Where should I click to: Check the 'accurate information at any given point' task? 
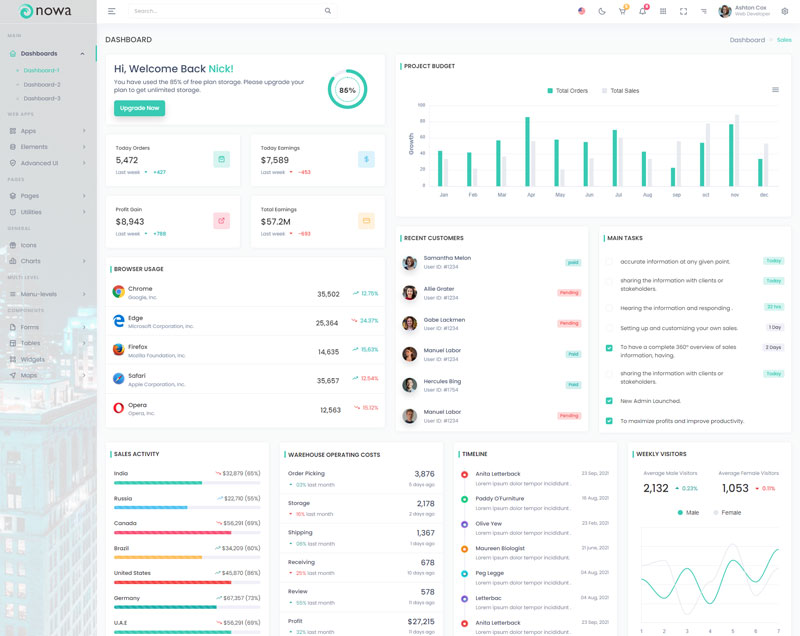pyautogui.click(x=609, y=262)
